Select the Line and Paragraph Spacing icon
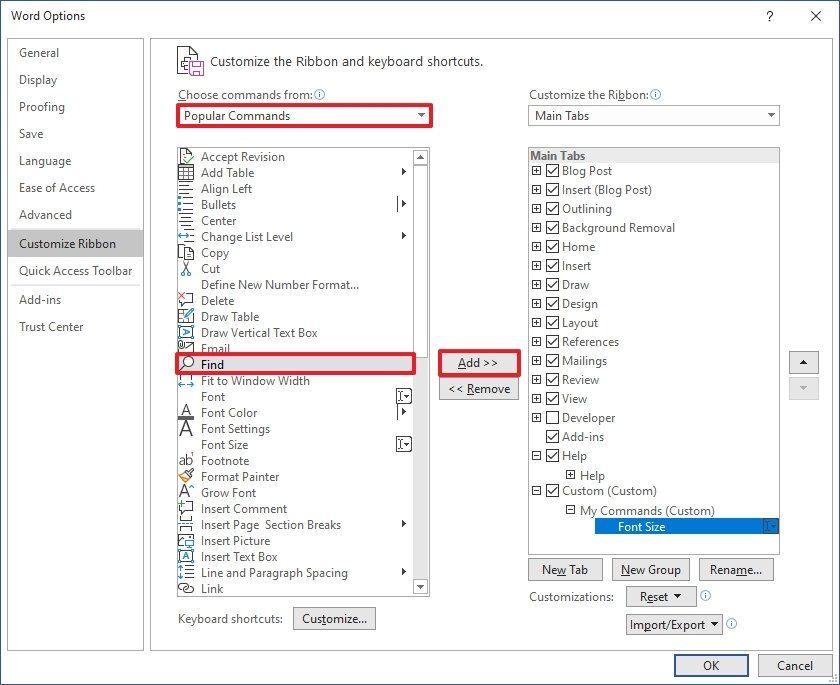The image size is (840, 685). [186, 573]
